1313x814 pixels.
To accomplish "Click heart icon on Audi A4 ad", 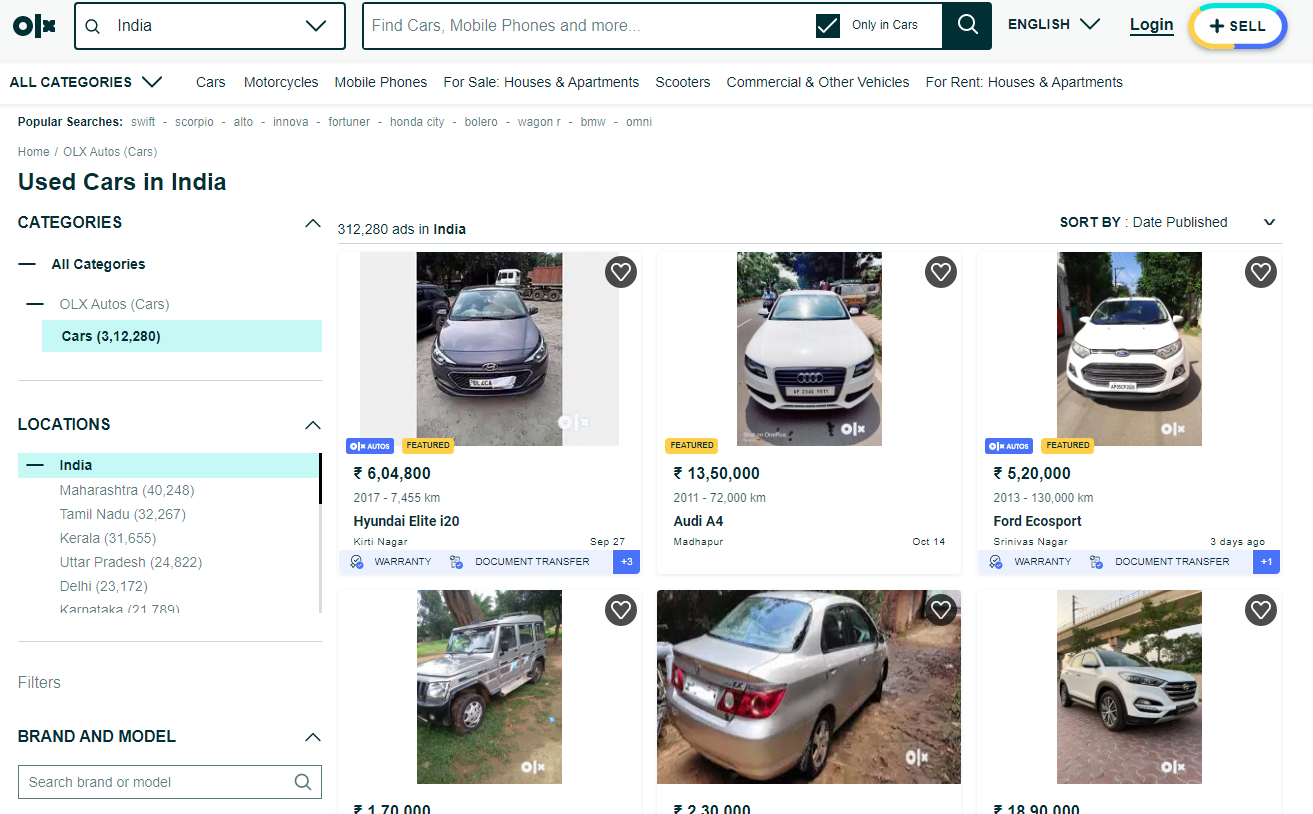I will point(940,272).
